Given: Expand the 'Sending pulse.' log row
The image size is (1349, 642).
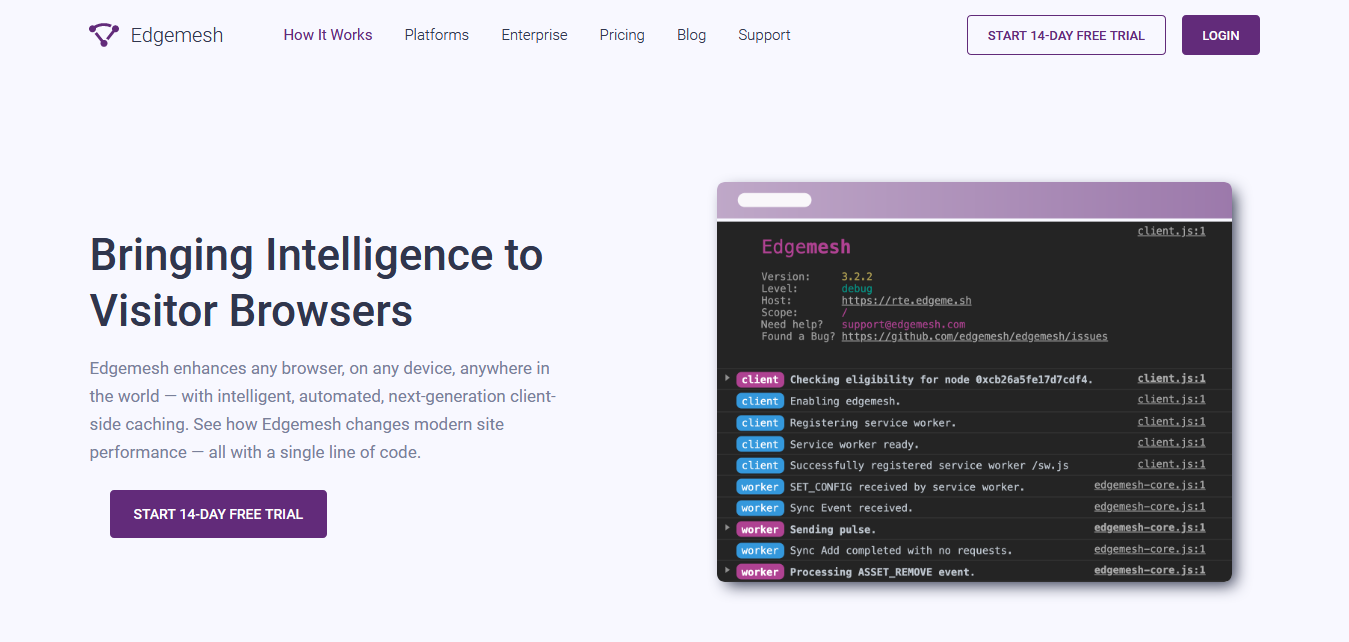Looking at the screenshot, I should (727, 528).
